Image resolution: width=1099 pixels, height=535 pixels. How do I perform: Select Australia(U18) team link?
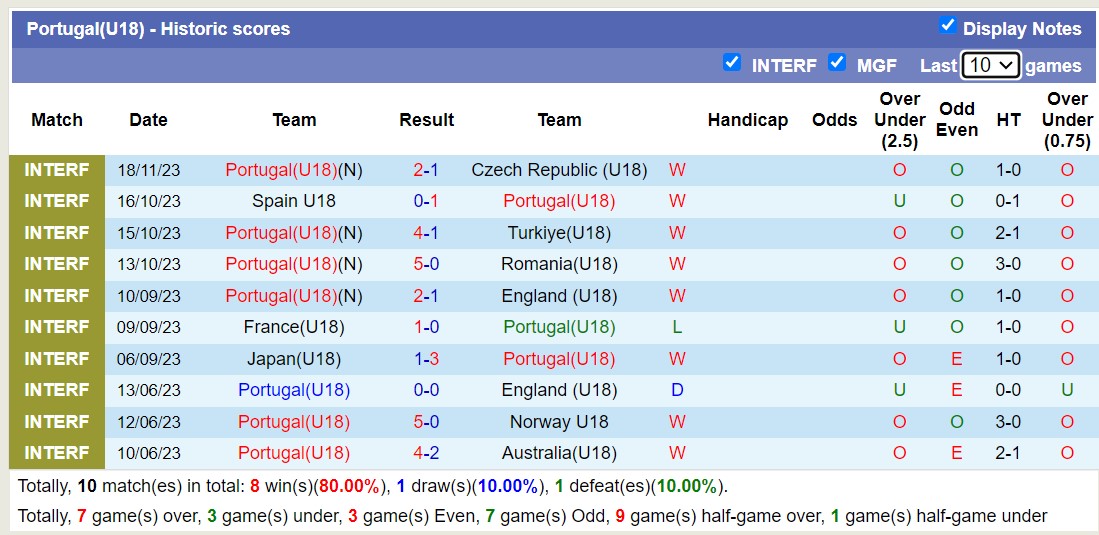click(559, 453)
